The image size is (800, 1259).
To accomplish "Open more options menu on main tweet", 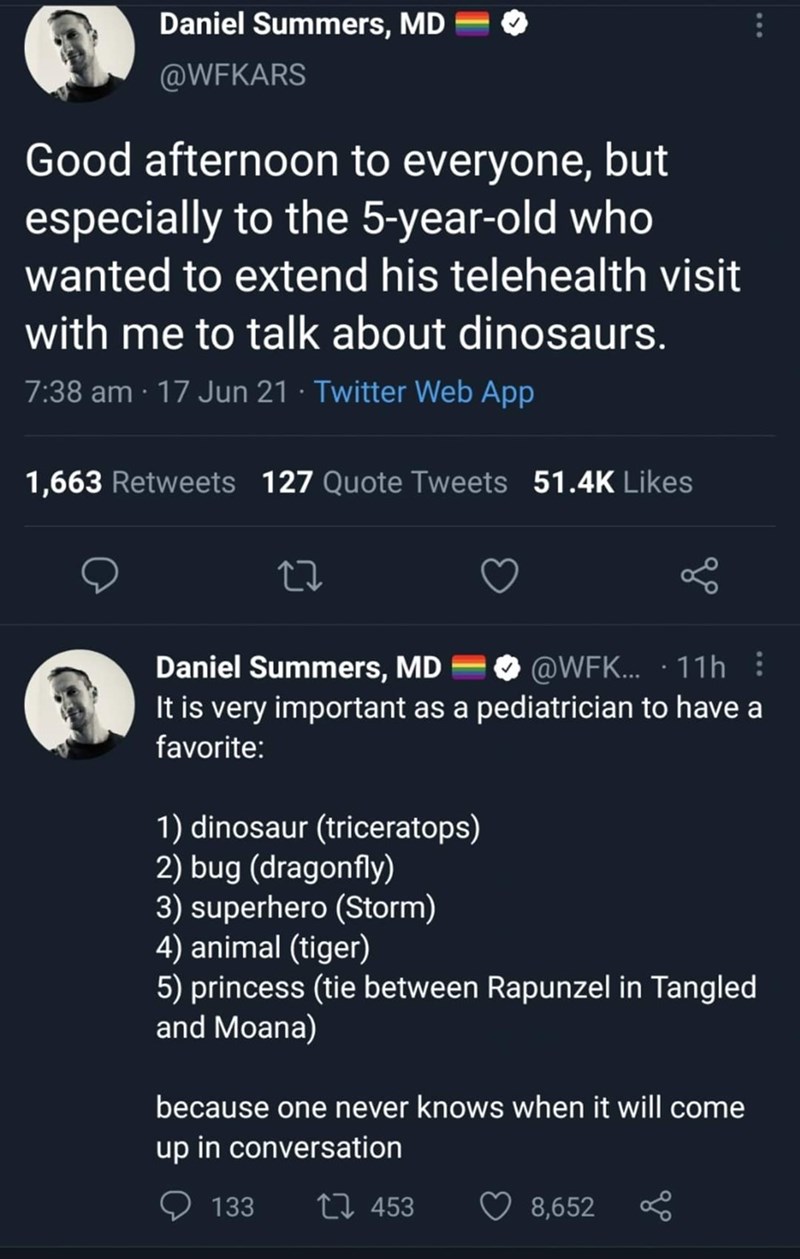I will pos(759,26).
